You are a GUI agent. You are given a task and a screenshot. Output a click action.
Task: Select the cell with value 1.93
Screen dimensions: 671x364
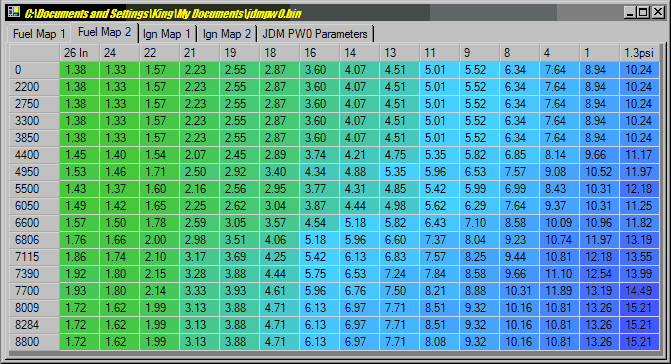coord(80,291)
